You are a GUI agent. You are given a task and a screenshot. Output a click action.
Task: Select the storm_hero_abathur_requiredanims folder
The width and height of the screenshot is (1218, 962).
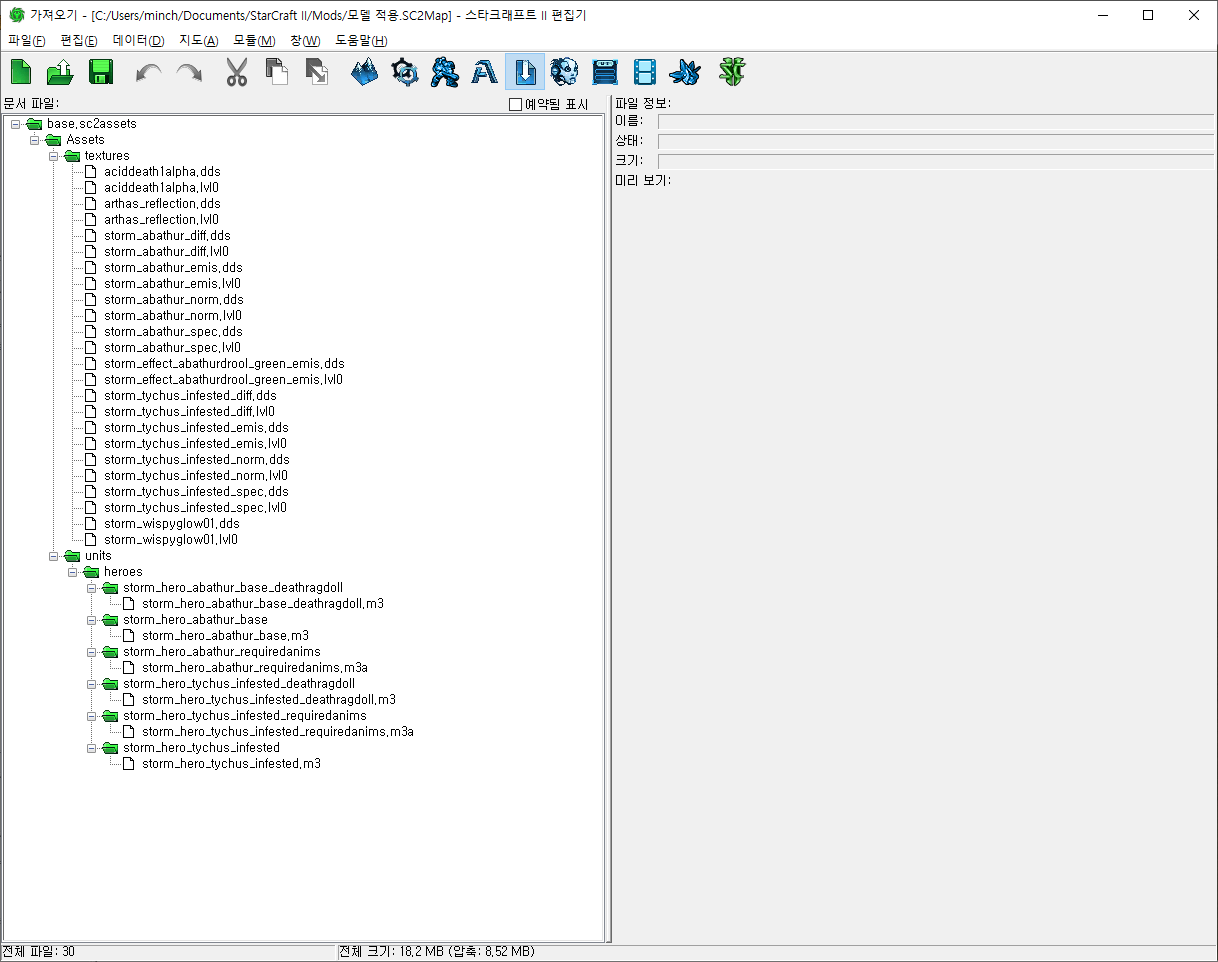(222, 652)
